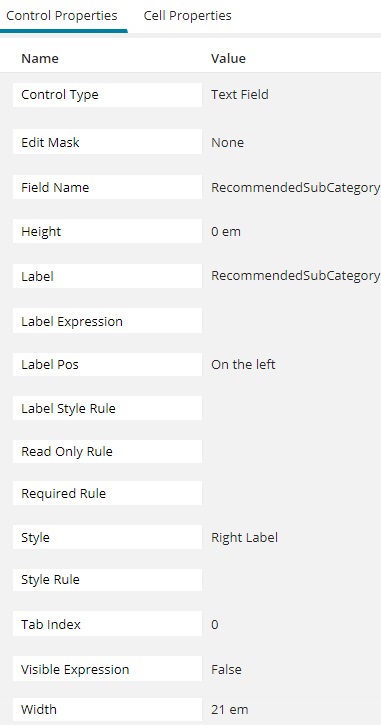
Task: Edit the Height value 0 em
Action: (226, 231)
